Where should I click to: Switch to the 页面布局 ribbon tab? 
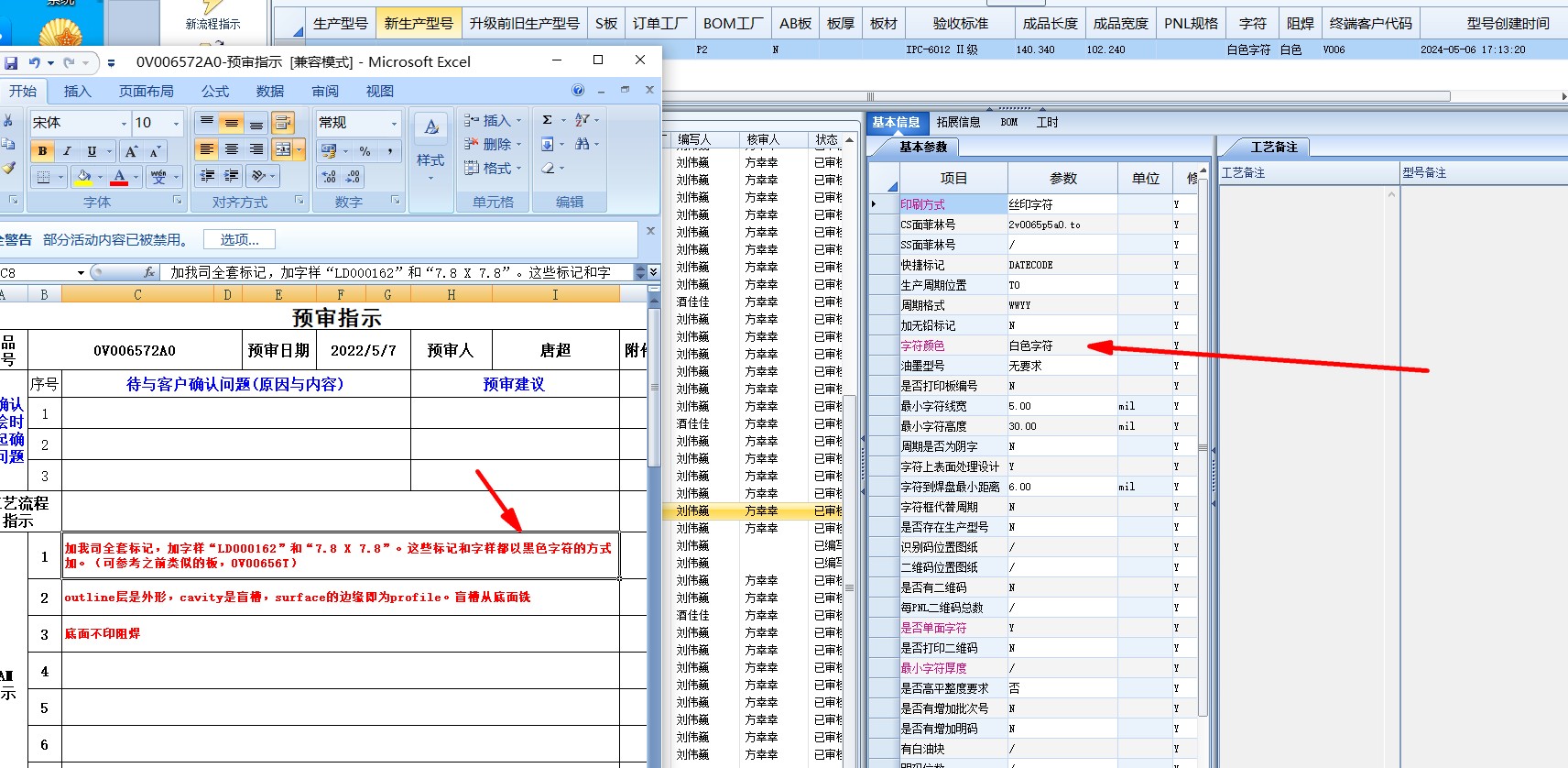tap(147, 91)
